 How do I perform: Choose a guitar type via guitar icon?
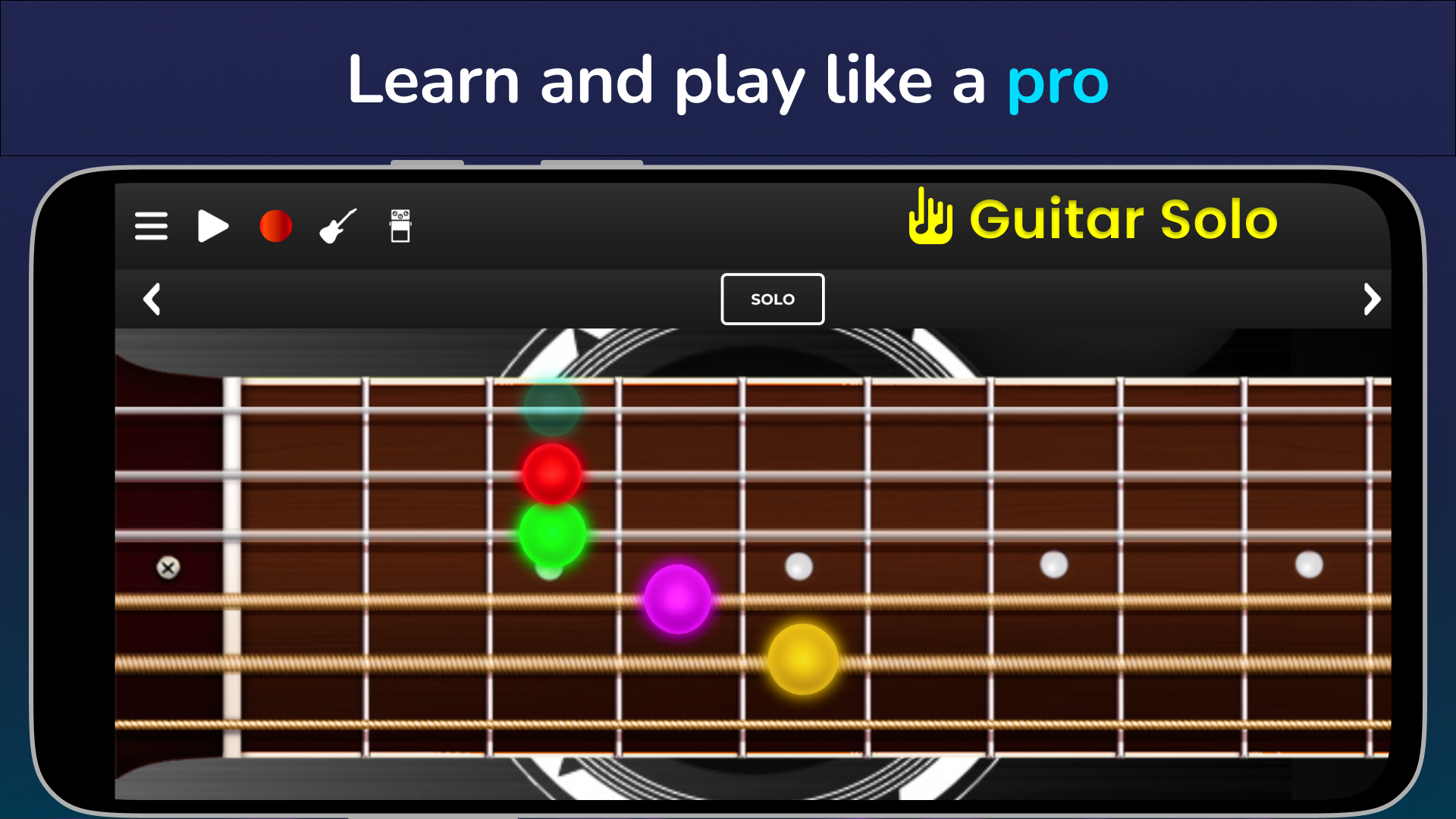click(x=338, y=226)
